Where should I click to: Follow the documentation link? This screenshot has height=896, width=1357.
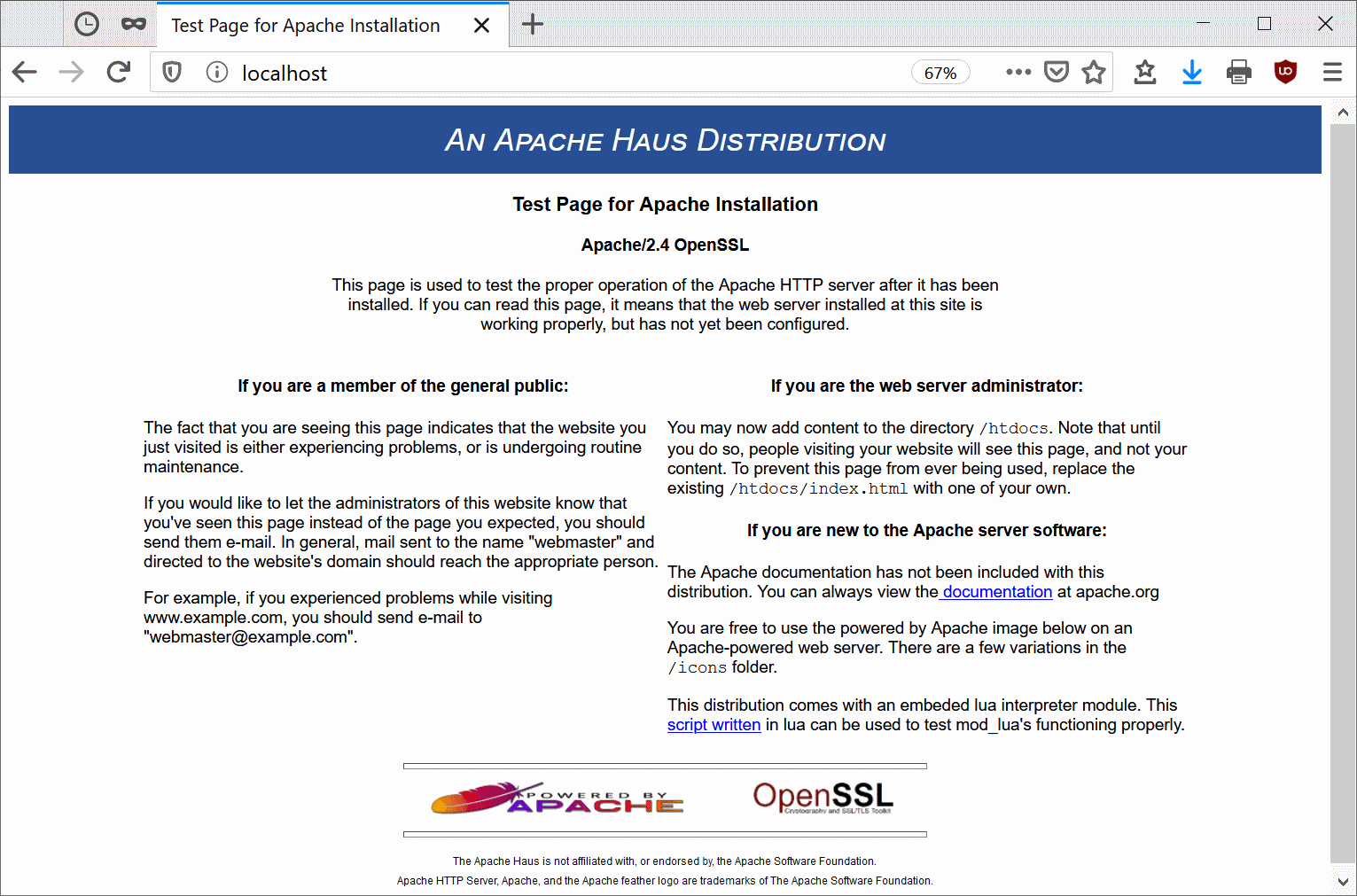pyautogui.click(x=997, y=592)
